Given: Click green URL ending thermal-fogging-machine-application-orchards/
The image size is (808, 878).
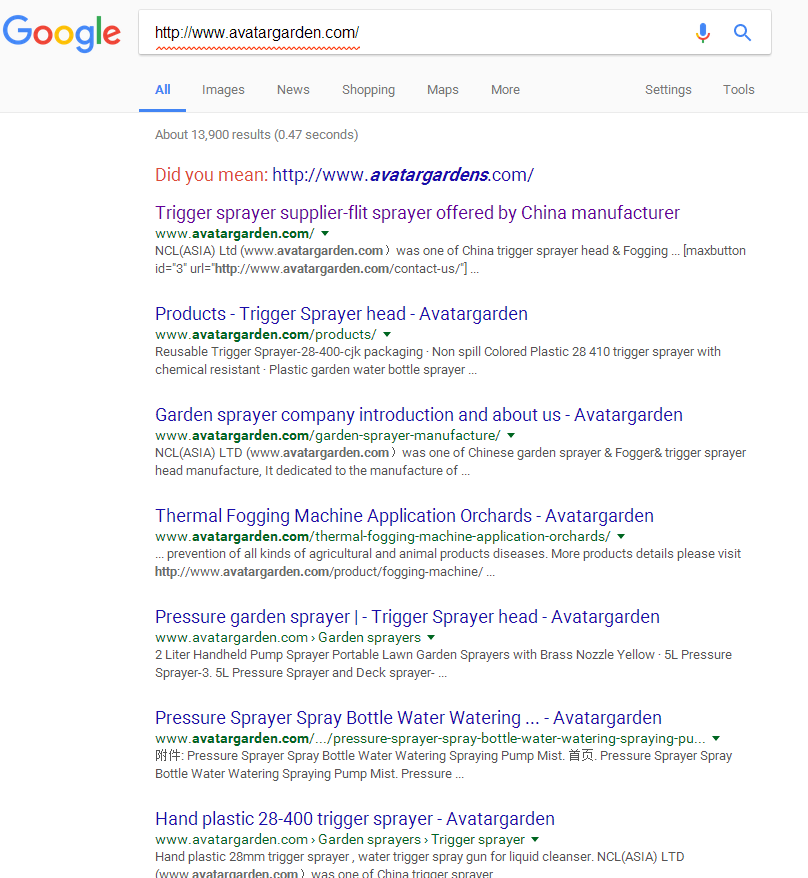Looking at the screenshot, I should tap(382, 536).
